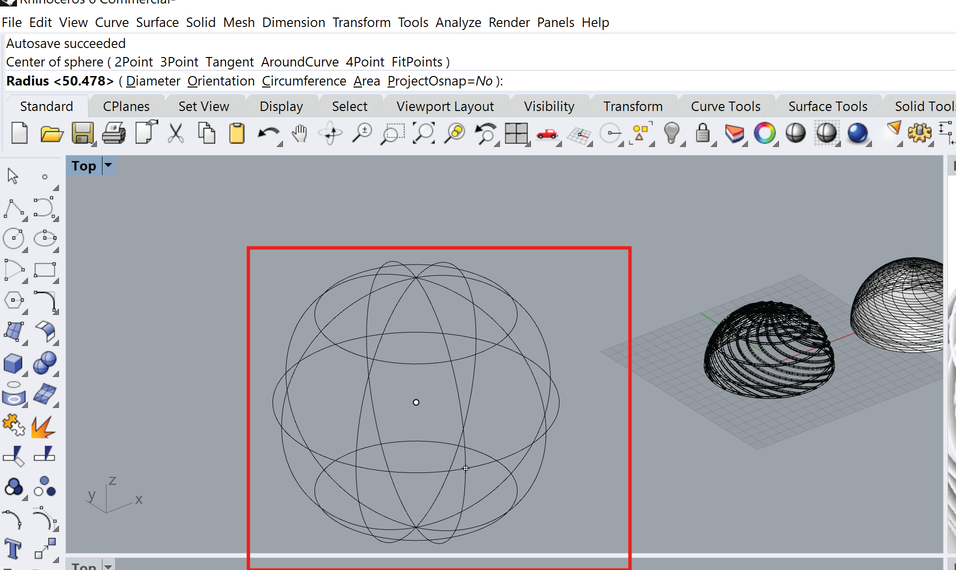Screen dimensions: 956x570
Task: Open the Dimension menu
Action: point(294,23)
